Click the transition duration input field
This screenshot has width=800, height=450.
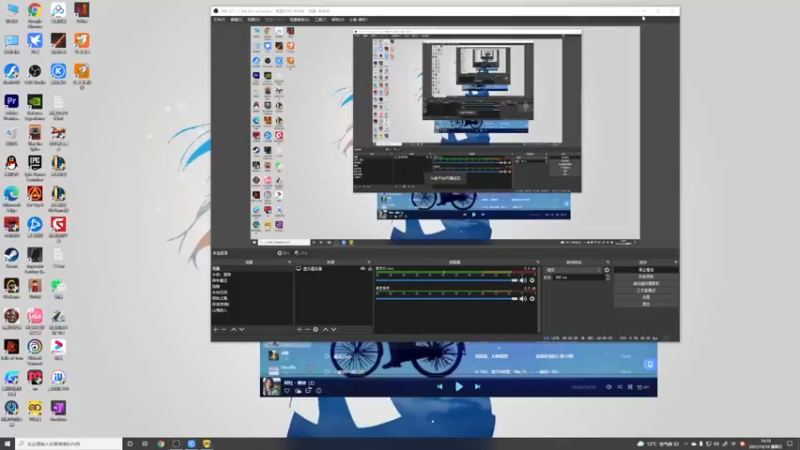click(x=579, y=277)
